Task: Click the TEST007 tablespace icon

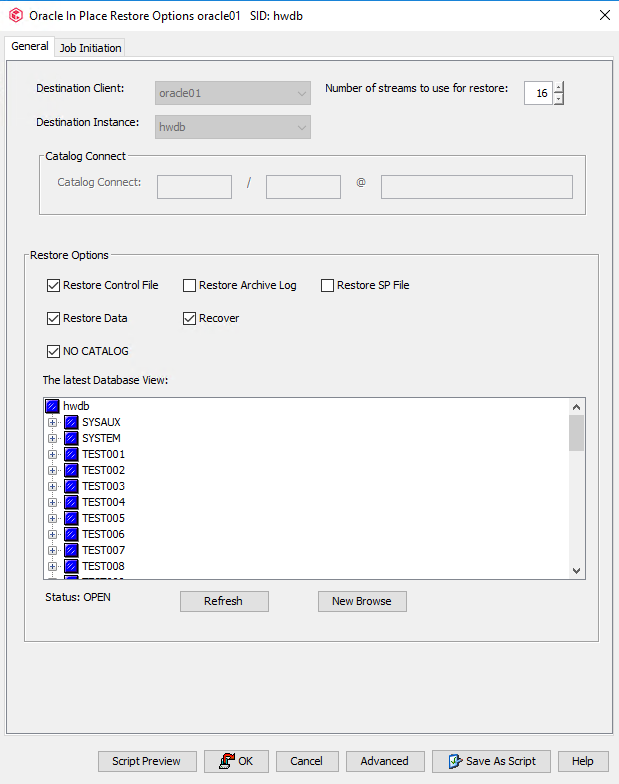Action: coord(71,550)
